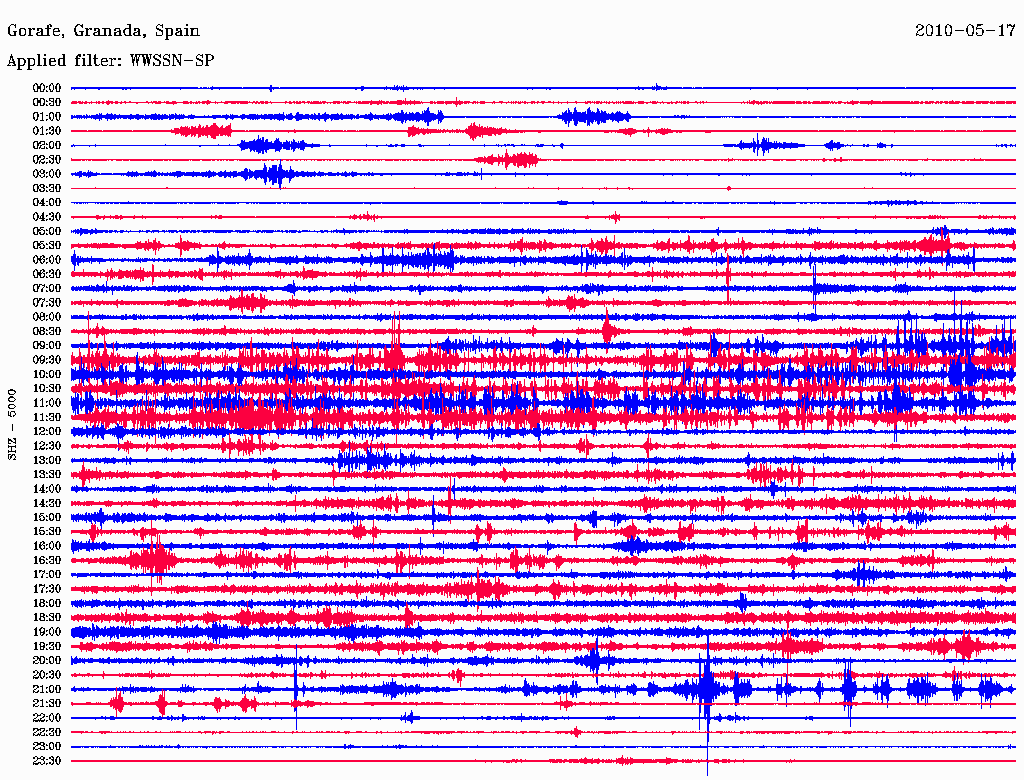Select the 13:00 time label
Image resolution: width=1024 pixels, height=780 pixels.
click(46, 461)
